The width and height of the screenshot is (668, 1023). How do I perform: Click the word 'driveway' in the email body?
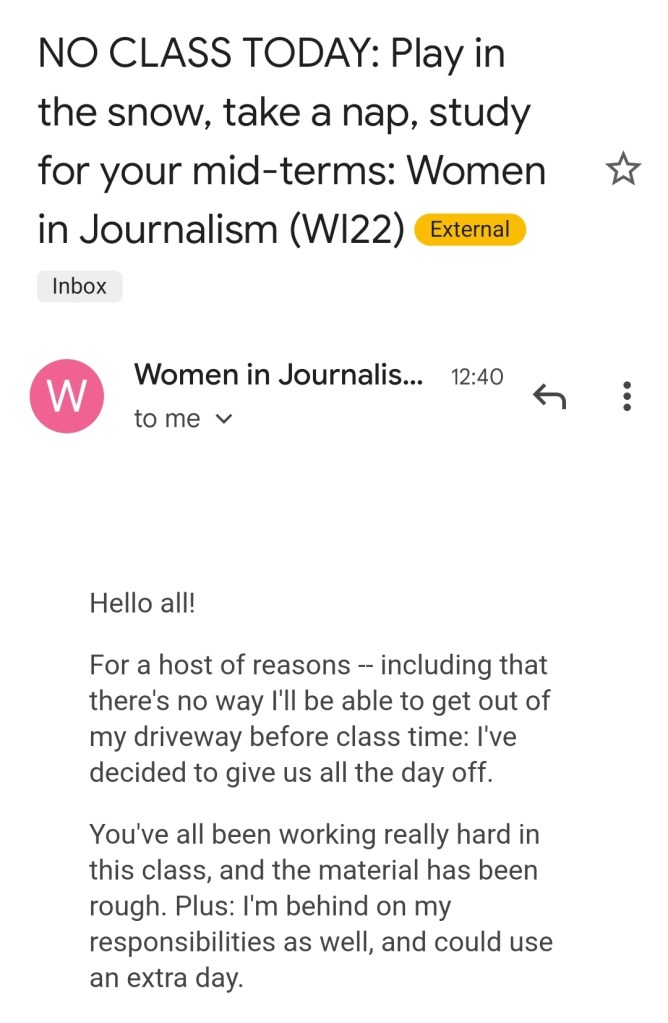[178, 738]
